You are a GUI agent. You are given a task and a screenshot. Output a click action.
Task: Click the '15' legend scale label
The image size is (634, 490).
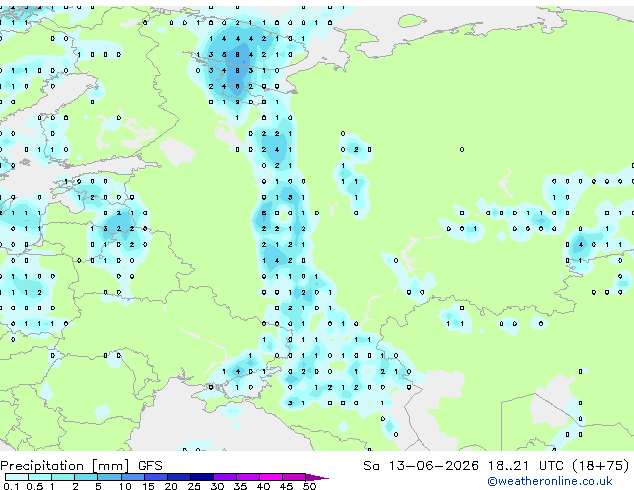(x=148, y=486)
